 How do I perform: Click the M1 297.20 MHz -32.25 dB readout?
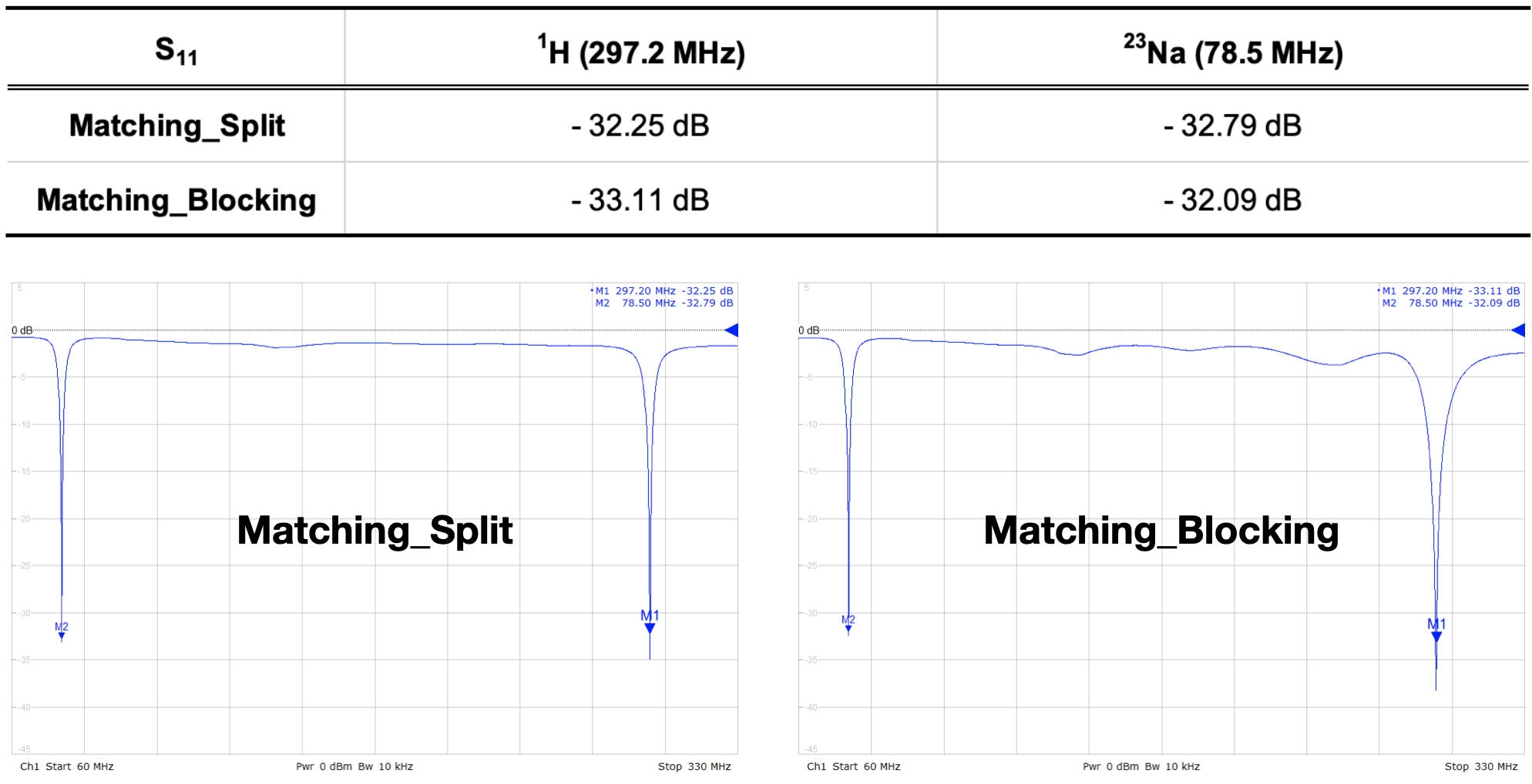(x=664, y=291)
